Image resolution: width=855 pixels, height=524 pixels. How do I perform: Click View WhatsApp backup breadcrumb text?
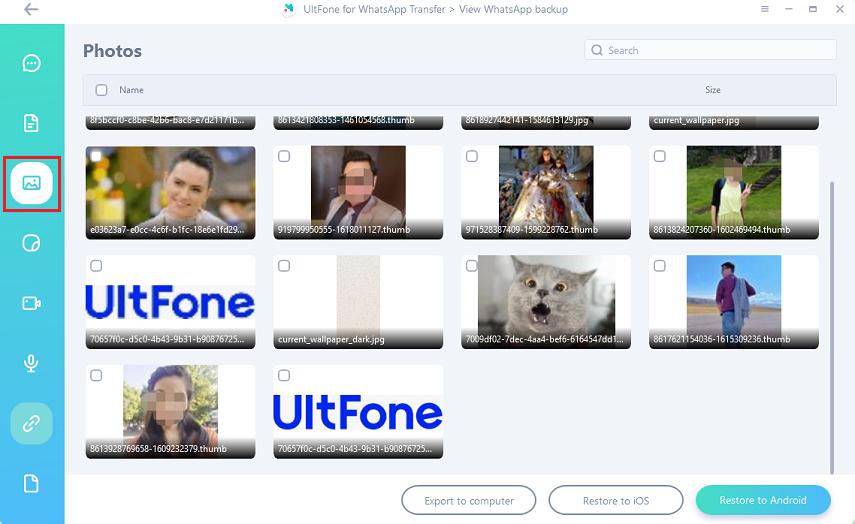click(x=513, y=9)
